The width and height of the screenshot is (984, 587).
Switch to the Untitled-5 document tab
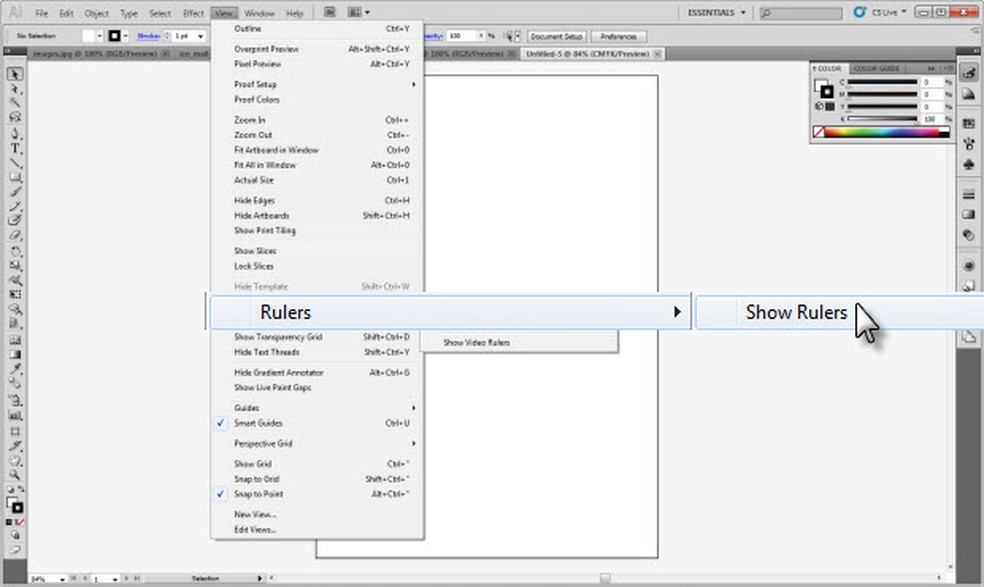point(587,54)
